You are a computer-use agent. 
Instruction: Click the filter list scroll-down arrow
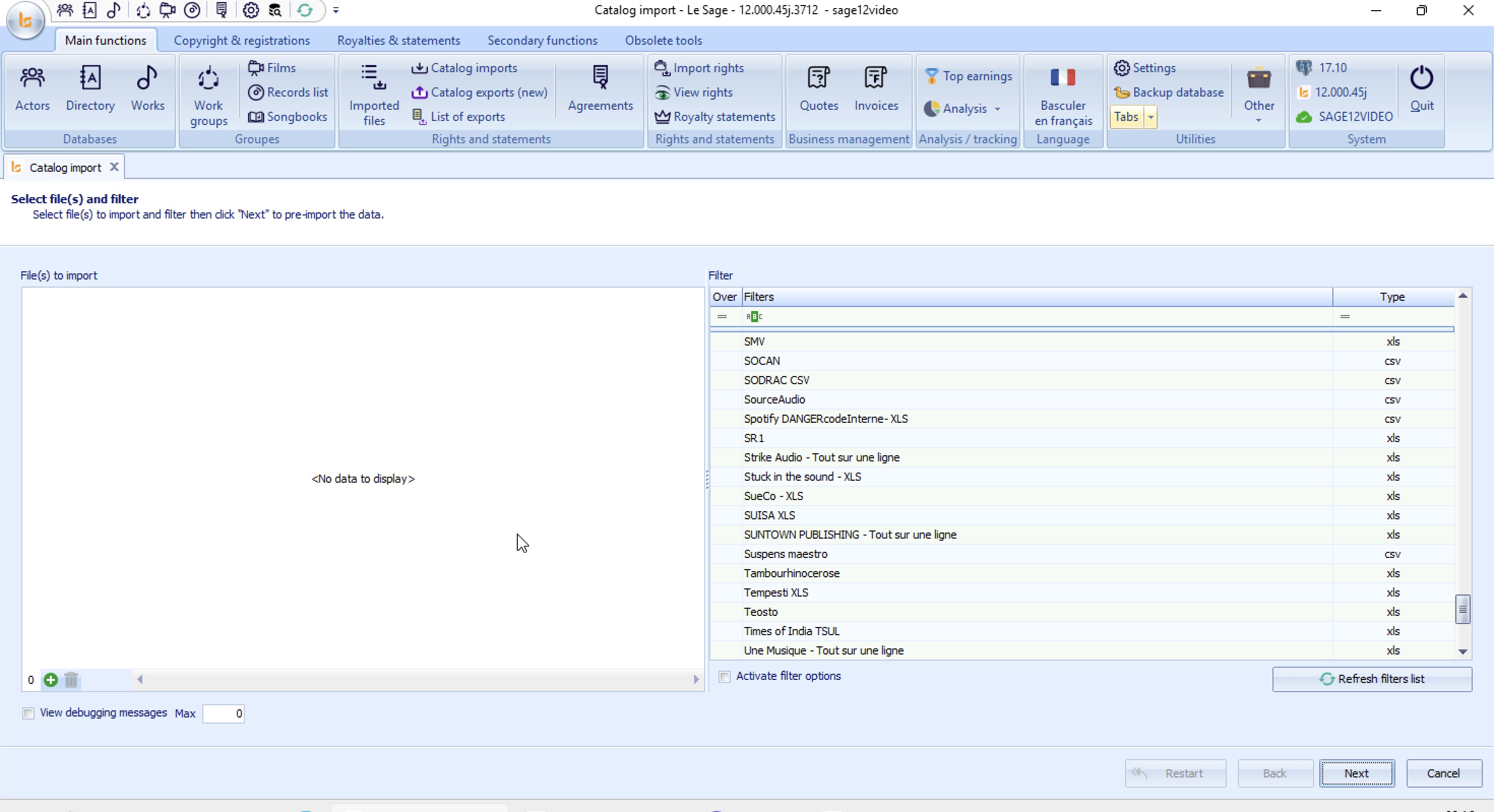[1462, 651]
